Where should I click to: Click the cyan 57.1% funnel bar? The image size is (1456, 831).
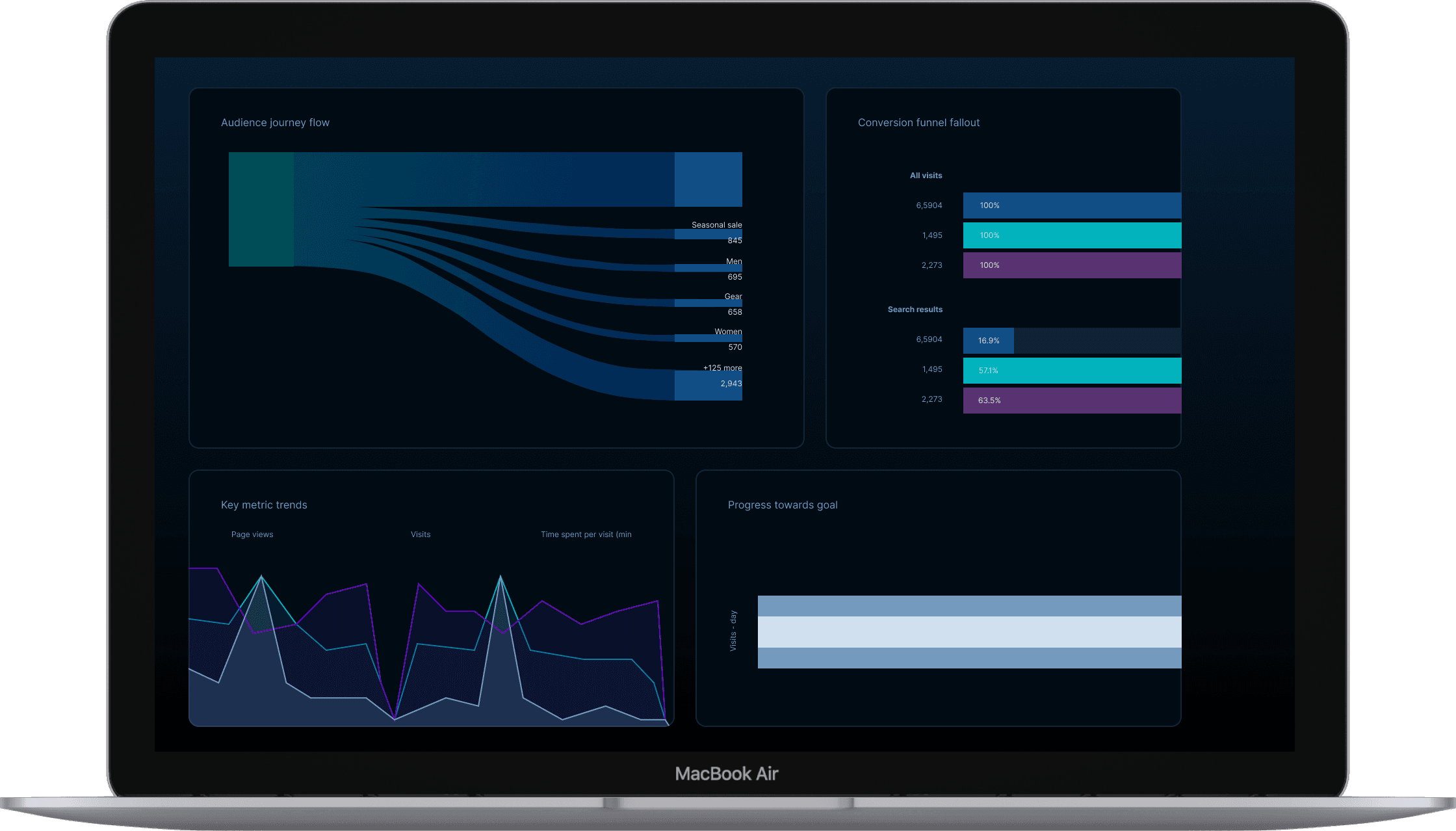point(1071,371)
